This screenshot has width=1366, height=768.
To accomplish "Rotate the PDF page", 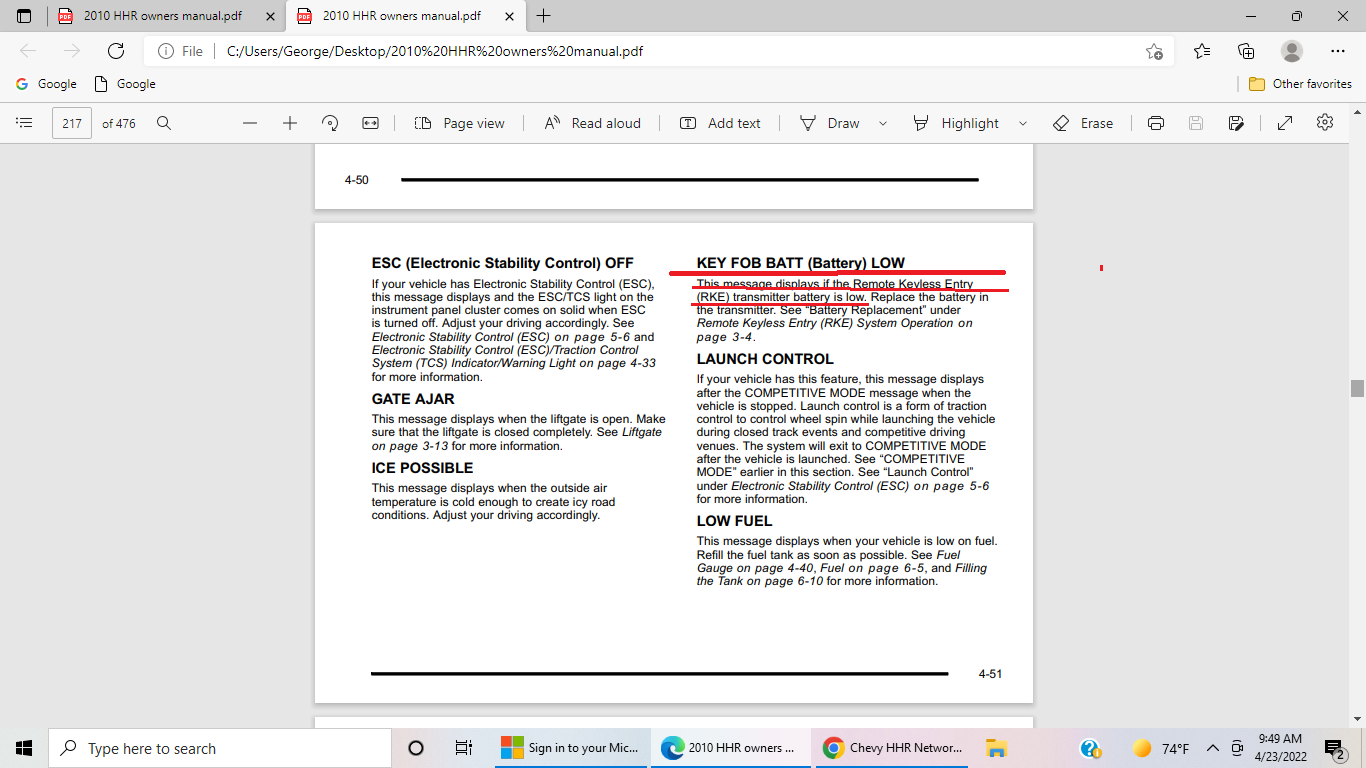I will click(x=330, y=123).
